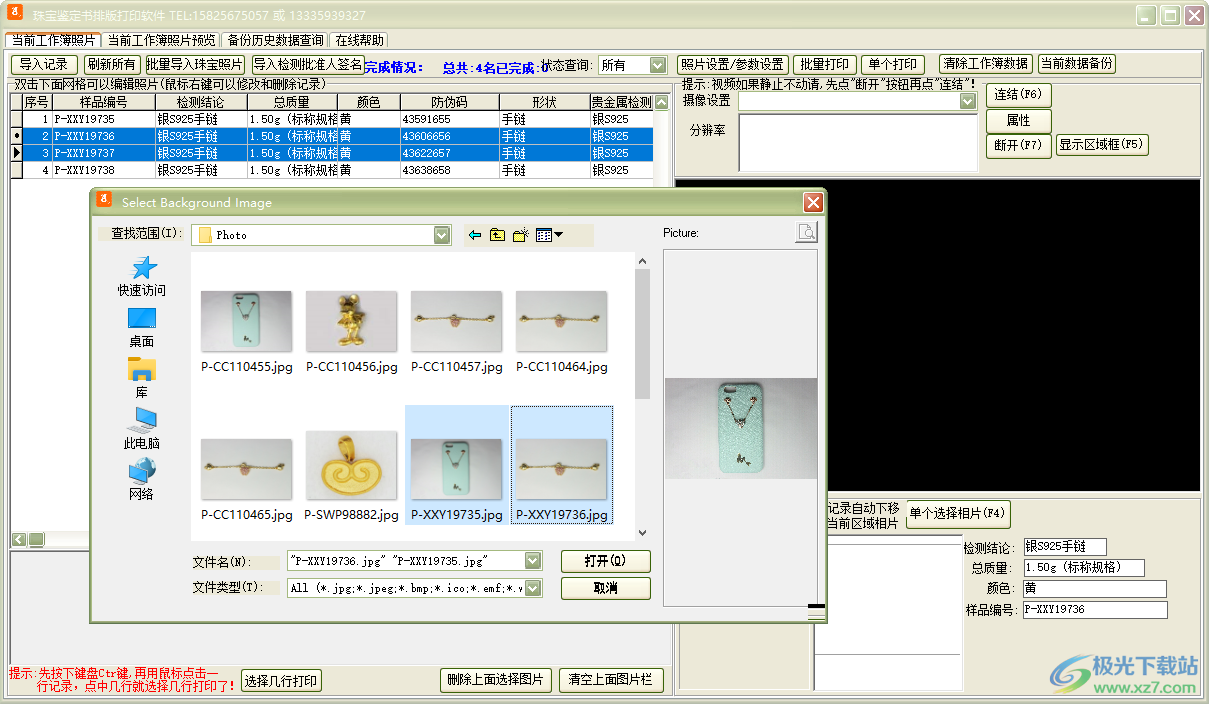Select the P-CC110456.jpg thumbnail
Viewport: 1209px width, 704px height.
[352, 330]
